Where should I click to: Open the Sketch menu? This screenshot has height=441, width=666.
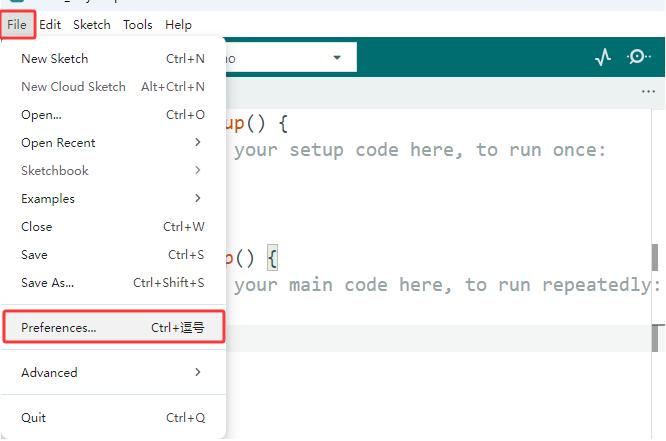92,25
